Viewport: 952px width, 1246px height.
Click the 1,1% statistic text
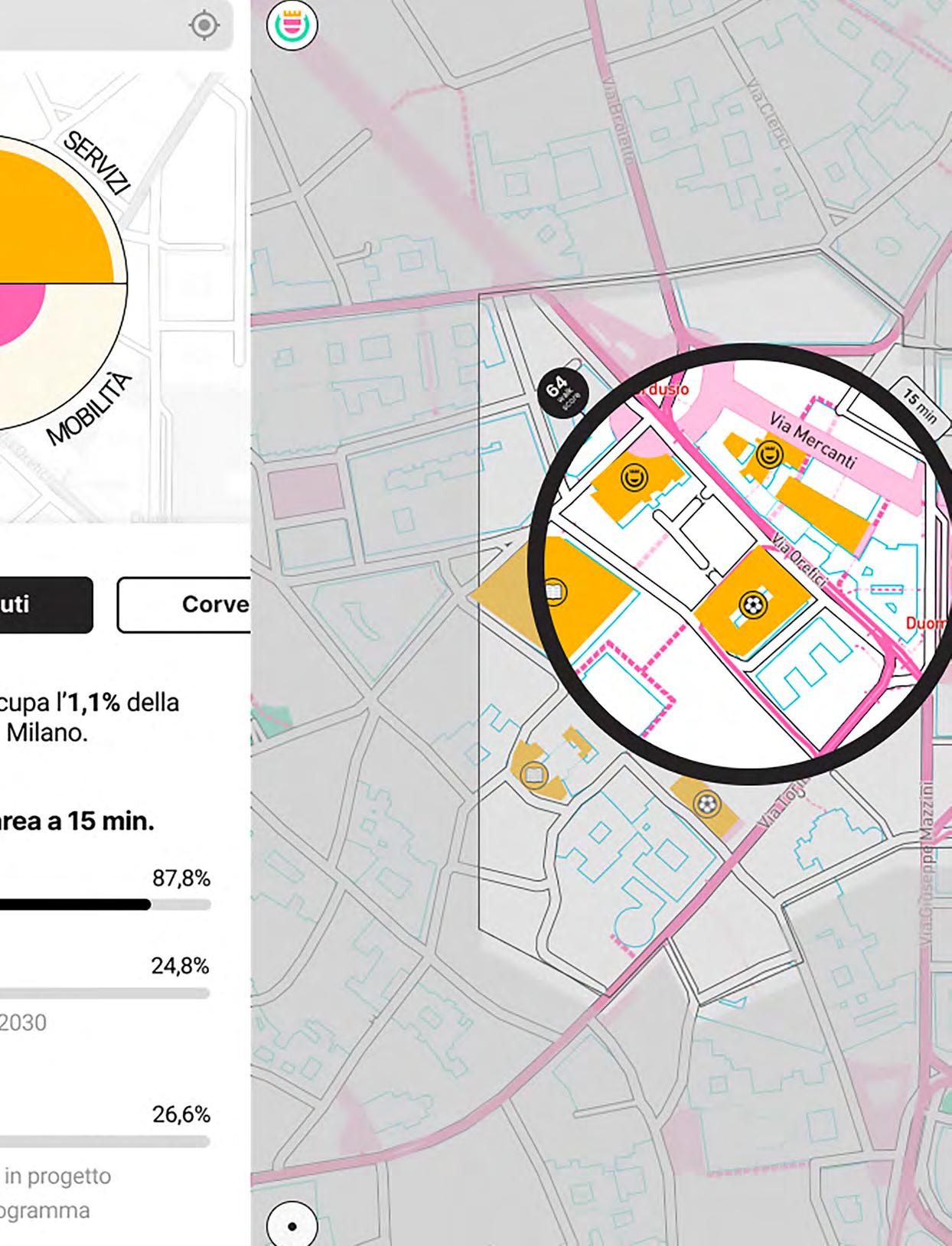(93, 702)
